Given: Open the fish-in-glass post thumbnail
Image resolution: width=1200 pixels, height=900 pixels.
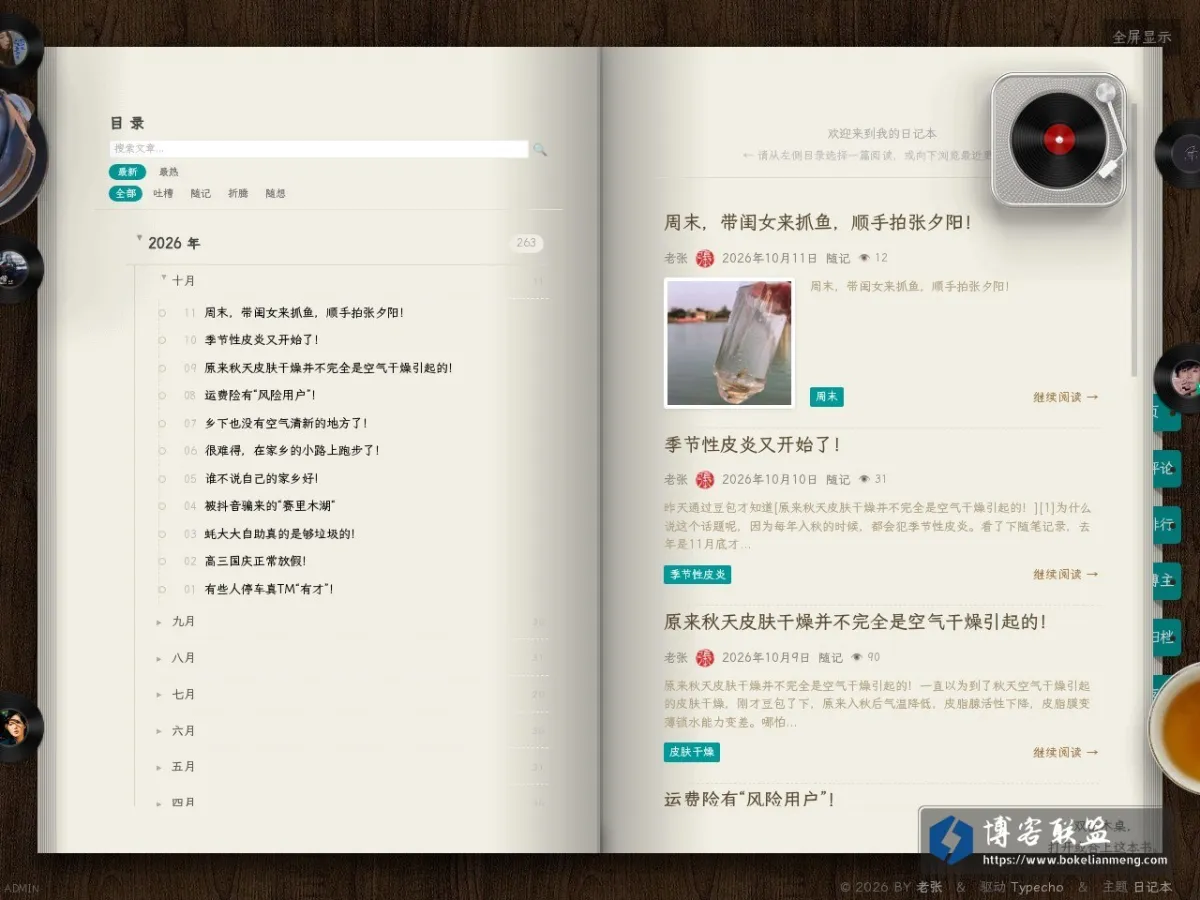Looking at the screenshot, I should pyautogui.click(x=729, y=343).
